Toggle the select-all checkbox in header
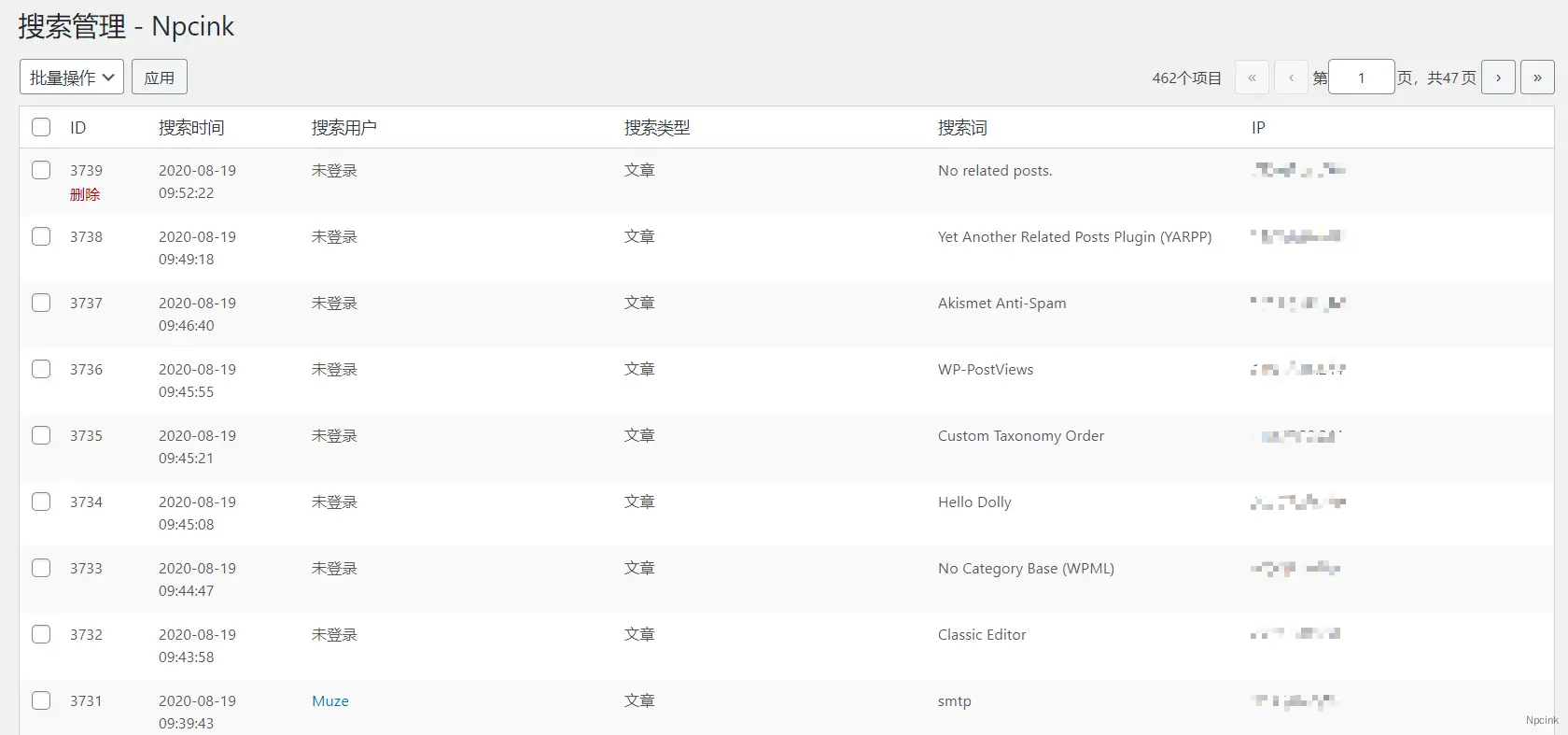The width and height of the screenshot is (1568, 735). pyautogui.click(x=41, y=127)
